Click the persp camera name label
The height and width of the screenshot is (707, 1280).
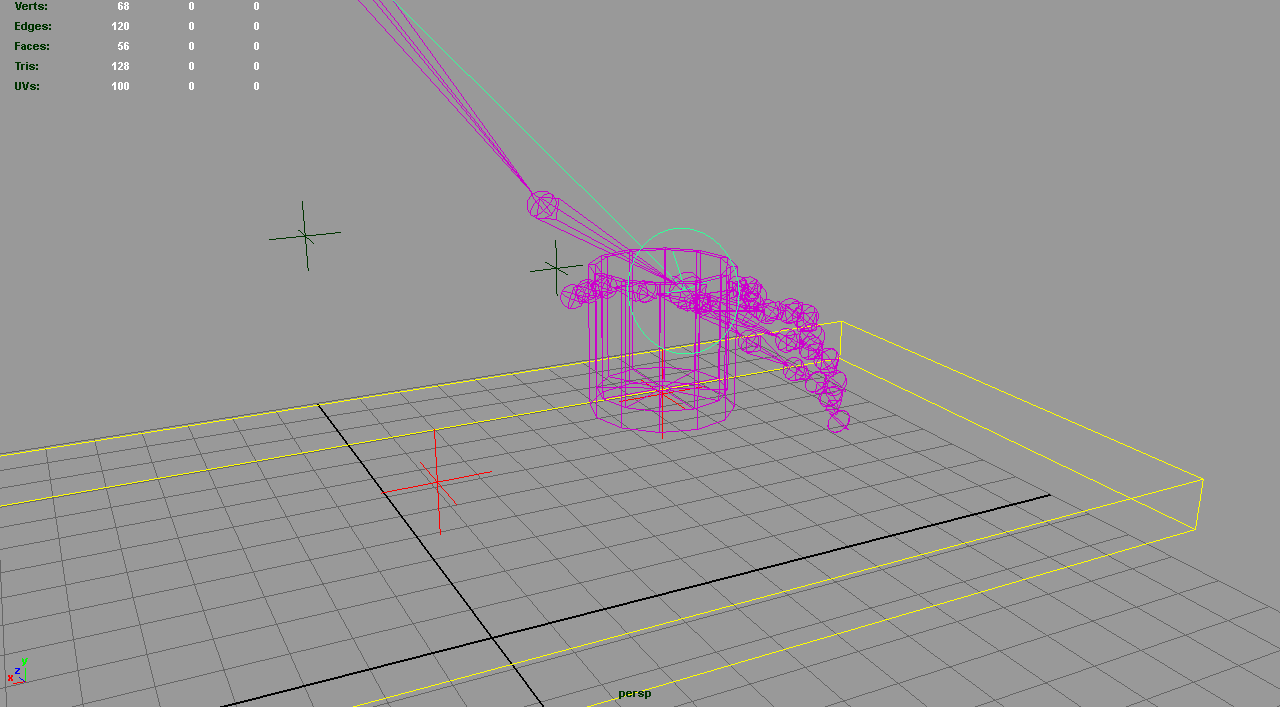coord(634,693)
